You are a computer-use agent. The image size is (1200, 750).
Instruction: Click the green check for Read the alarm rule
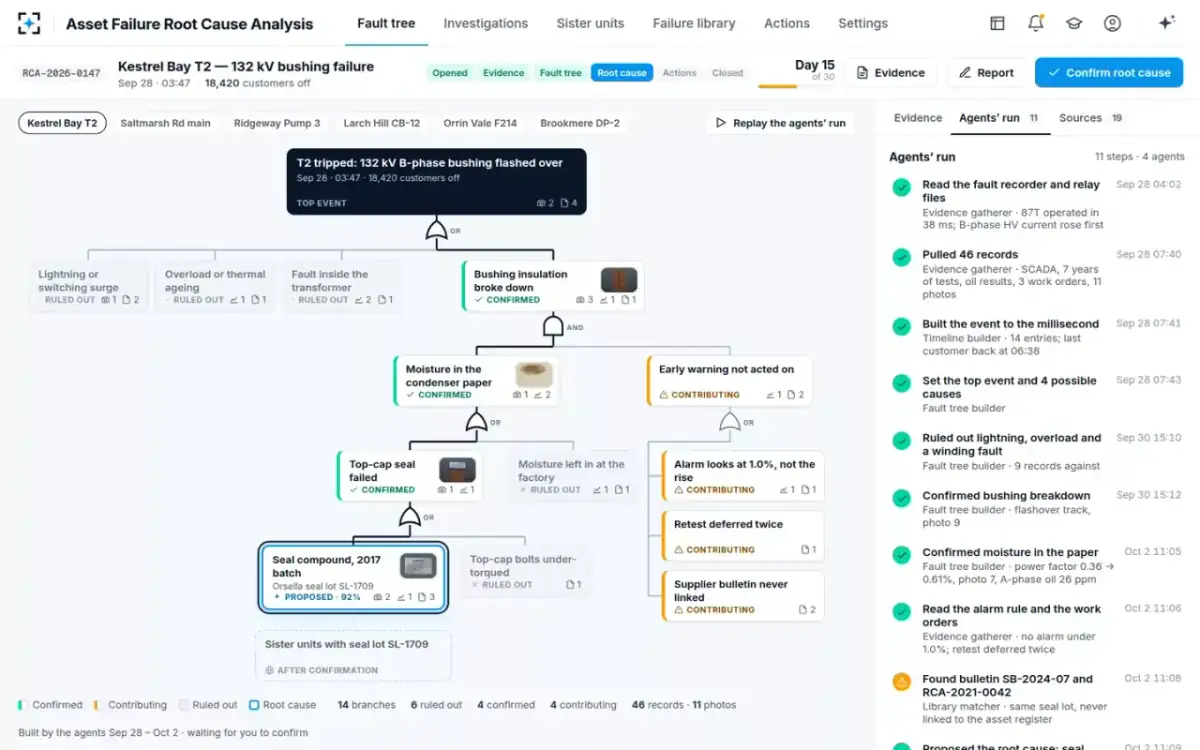pyautogui.click(x=902, y=611)
